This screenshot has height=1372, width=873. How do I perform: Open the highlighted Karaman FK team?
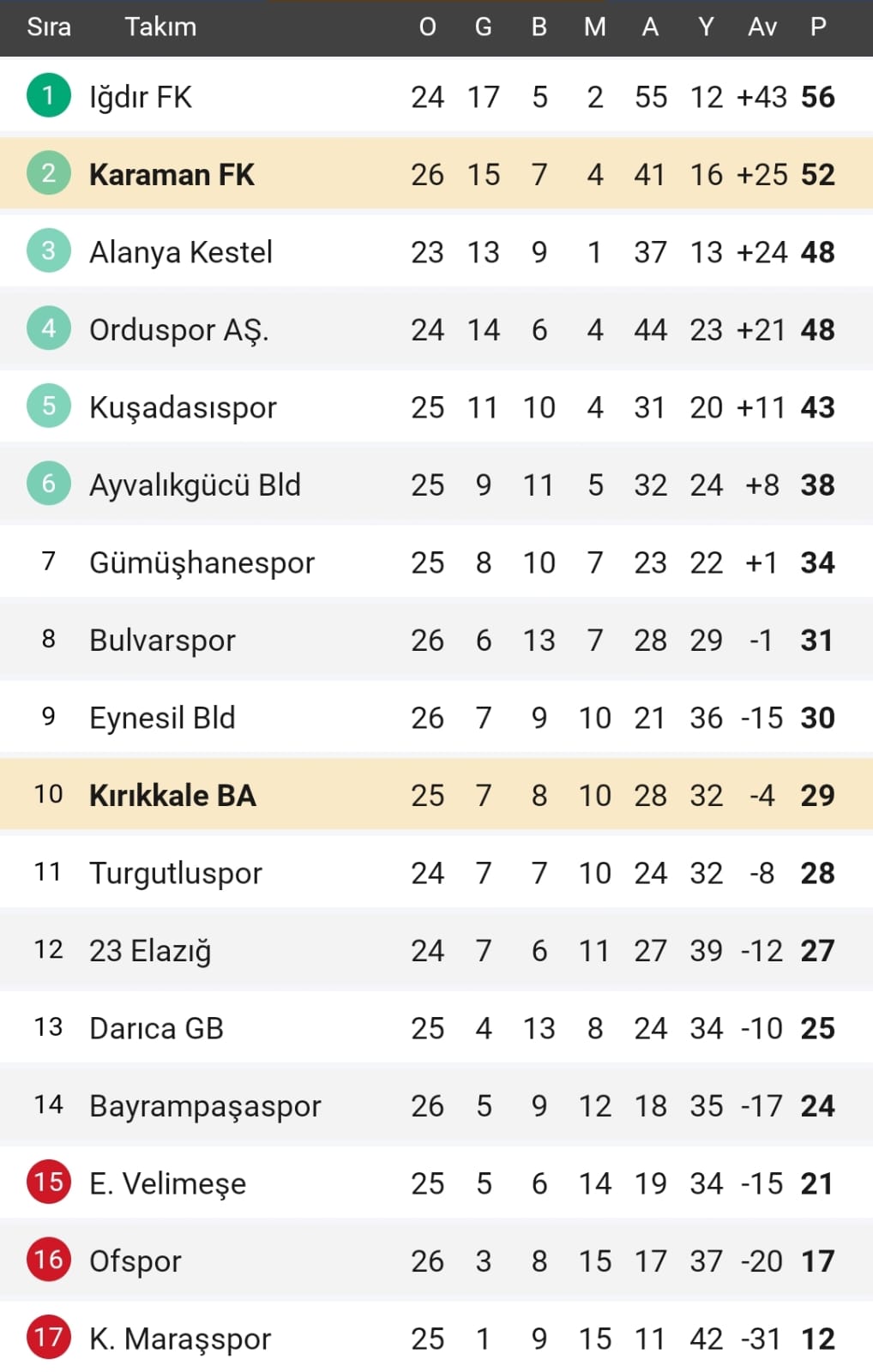(x=172, y=175)
